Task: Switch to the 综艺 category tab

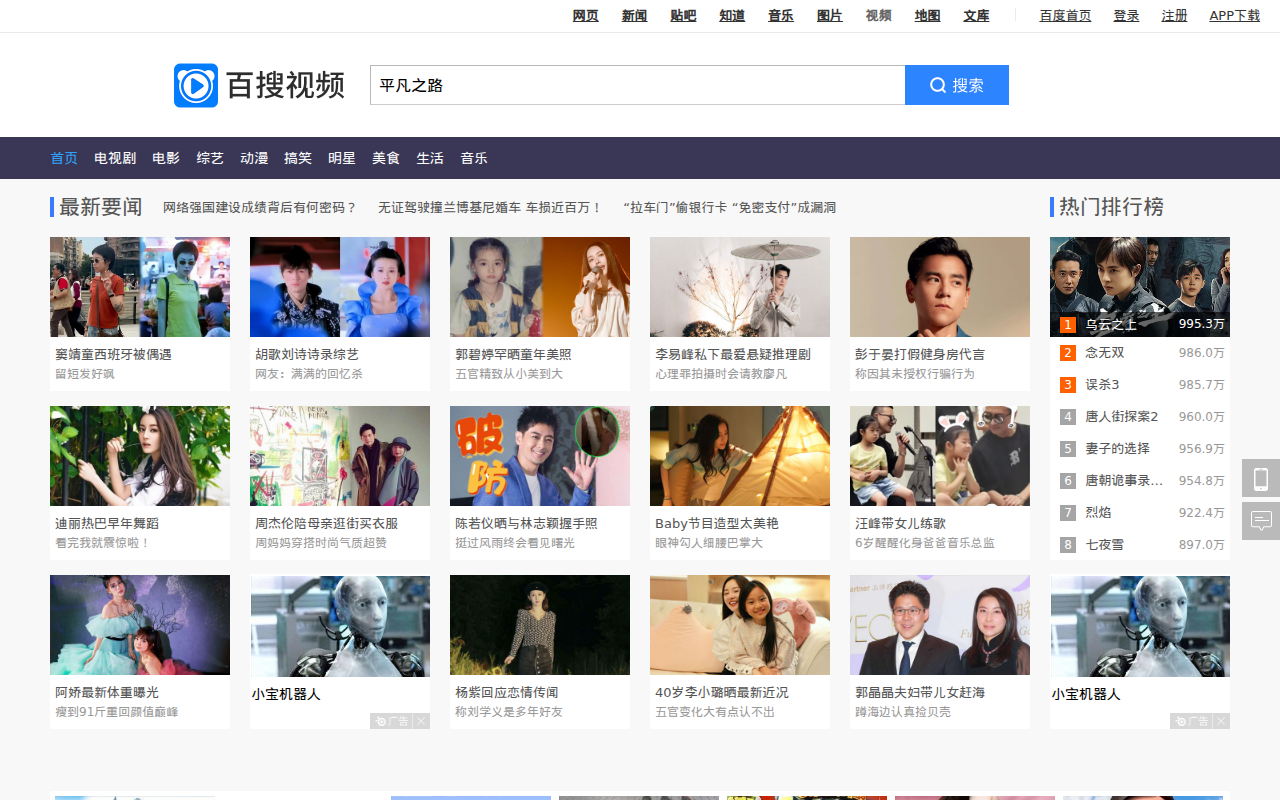Action: (210, 157)
